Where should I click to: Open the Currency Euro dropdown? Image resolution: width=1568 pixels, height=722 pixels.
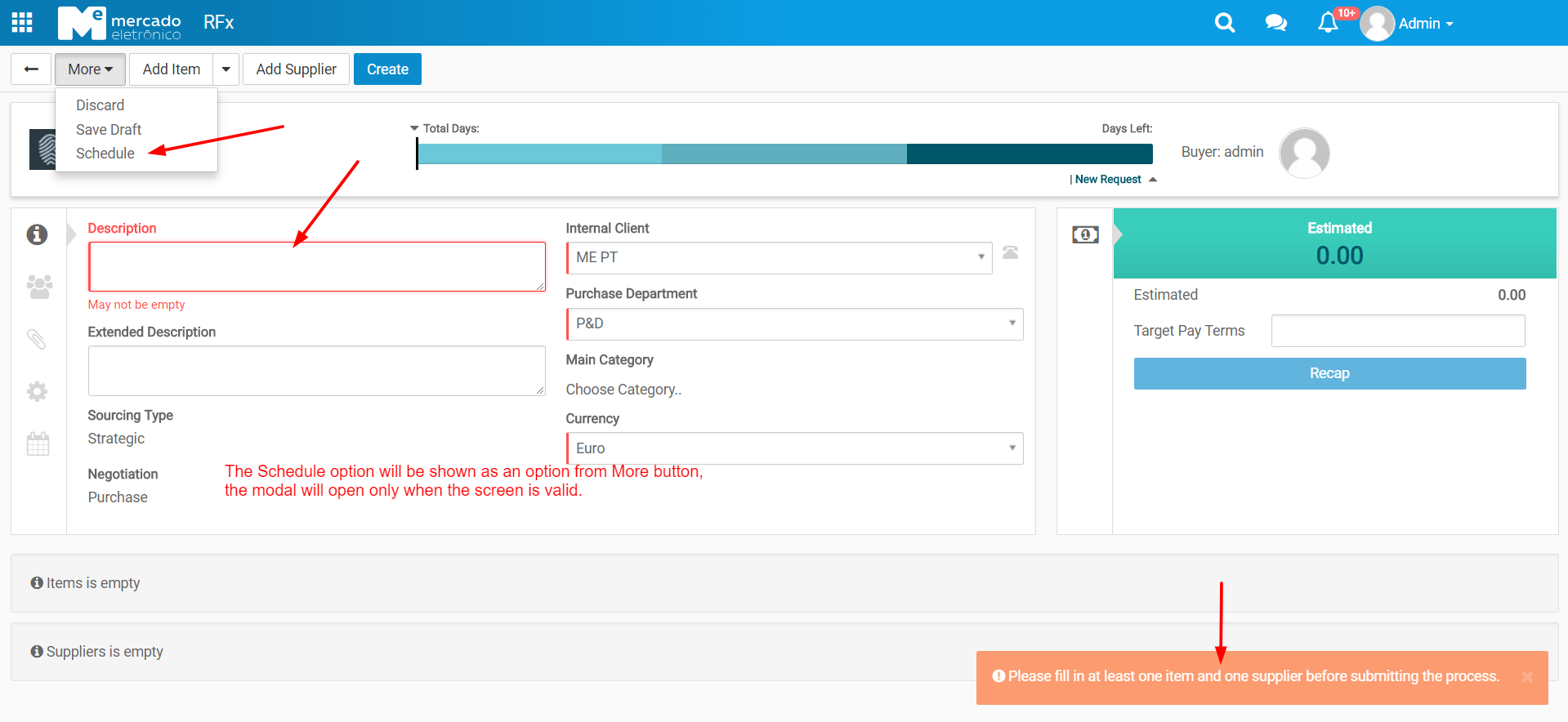794,448
